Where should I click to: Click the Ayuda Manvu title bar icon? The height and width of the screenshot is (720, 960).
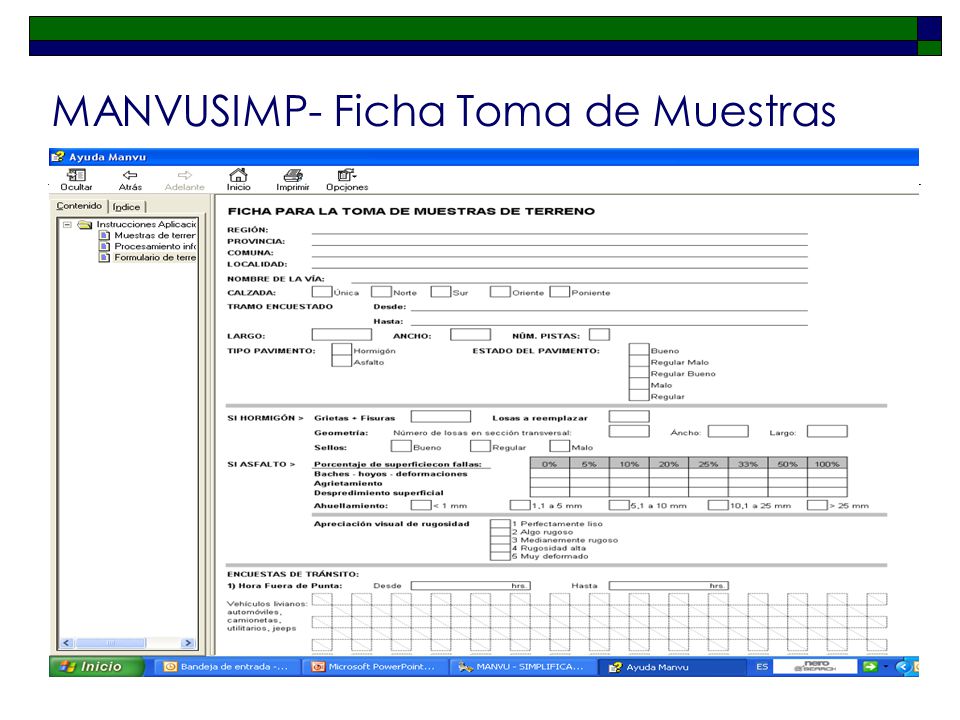tap(58, 157)
